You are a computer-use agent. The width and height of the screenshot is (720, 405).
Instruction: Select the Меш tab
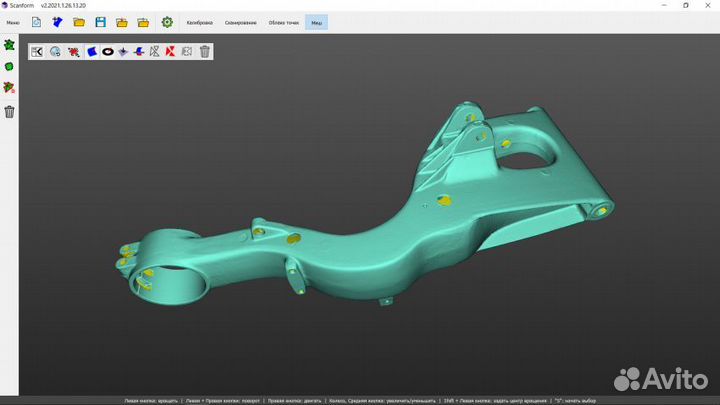(x=316, y=22)
